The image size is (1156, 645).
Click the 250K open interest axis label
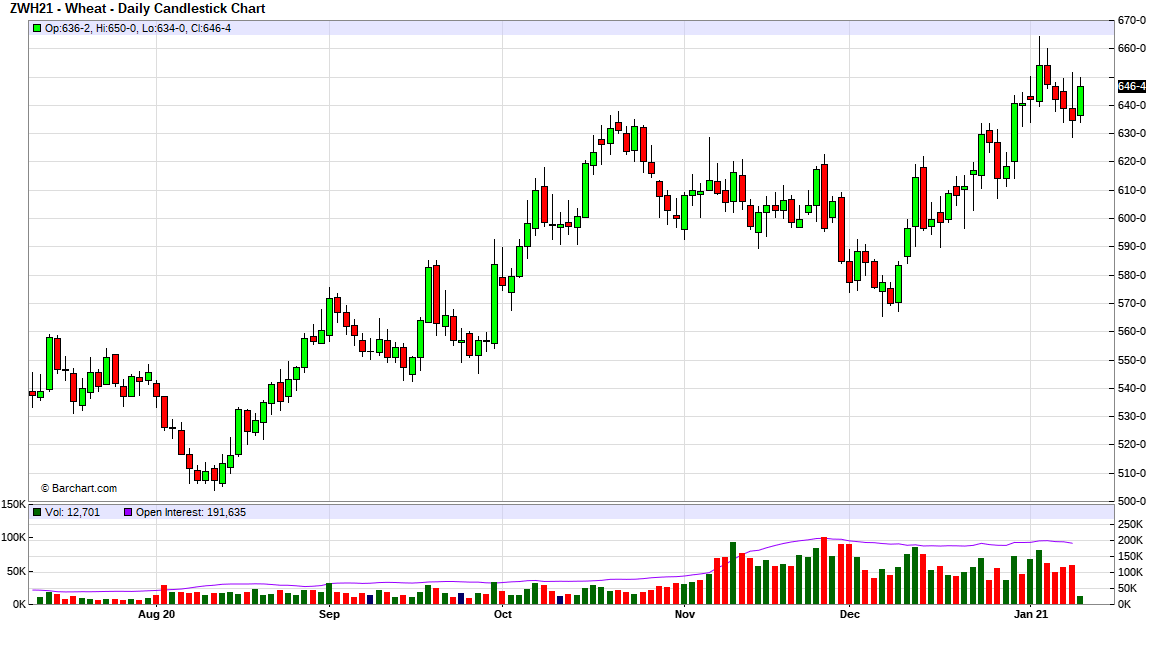click(1130, 524)
